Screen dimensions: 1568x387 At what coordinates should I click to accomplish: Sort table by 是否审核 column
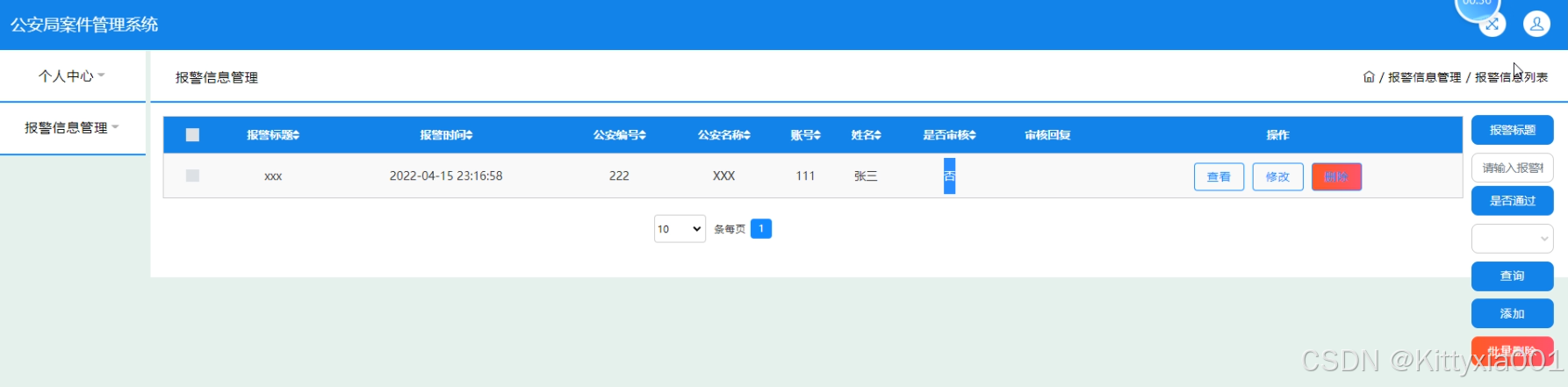tap(949, 135)
